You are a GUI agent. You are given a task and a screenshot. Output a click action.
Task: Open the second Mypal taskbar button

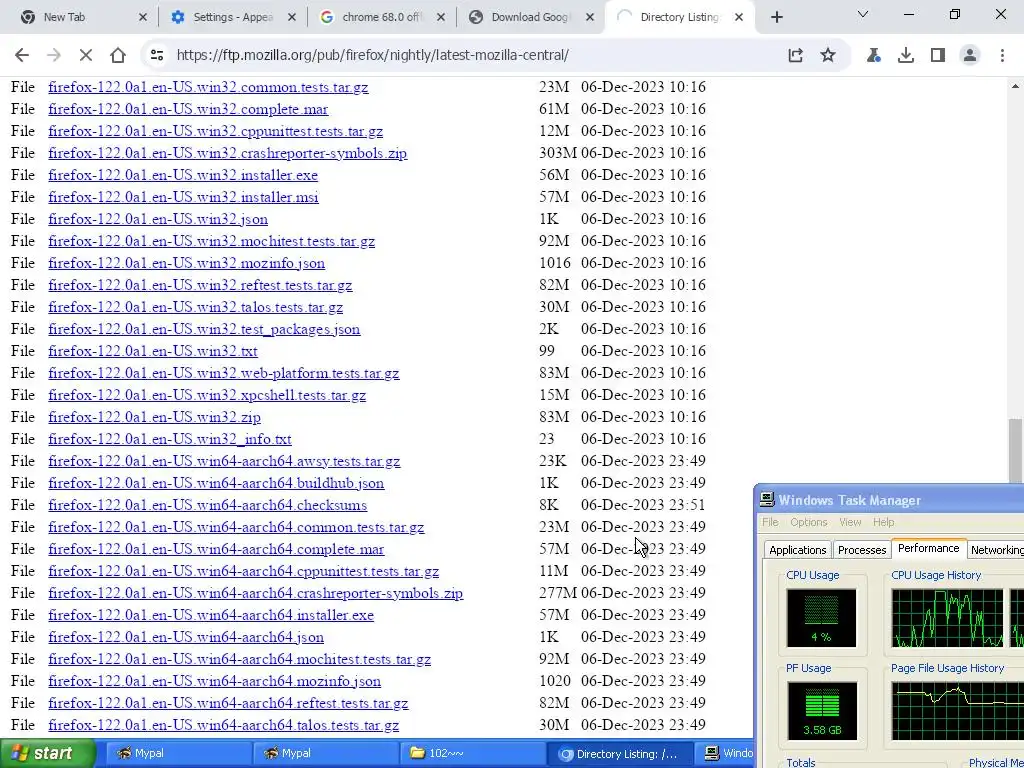(x=325, y=754)
